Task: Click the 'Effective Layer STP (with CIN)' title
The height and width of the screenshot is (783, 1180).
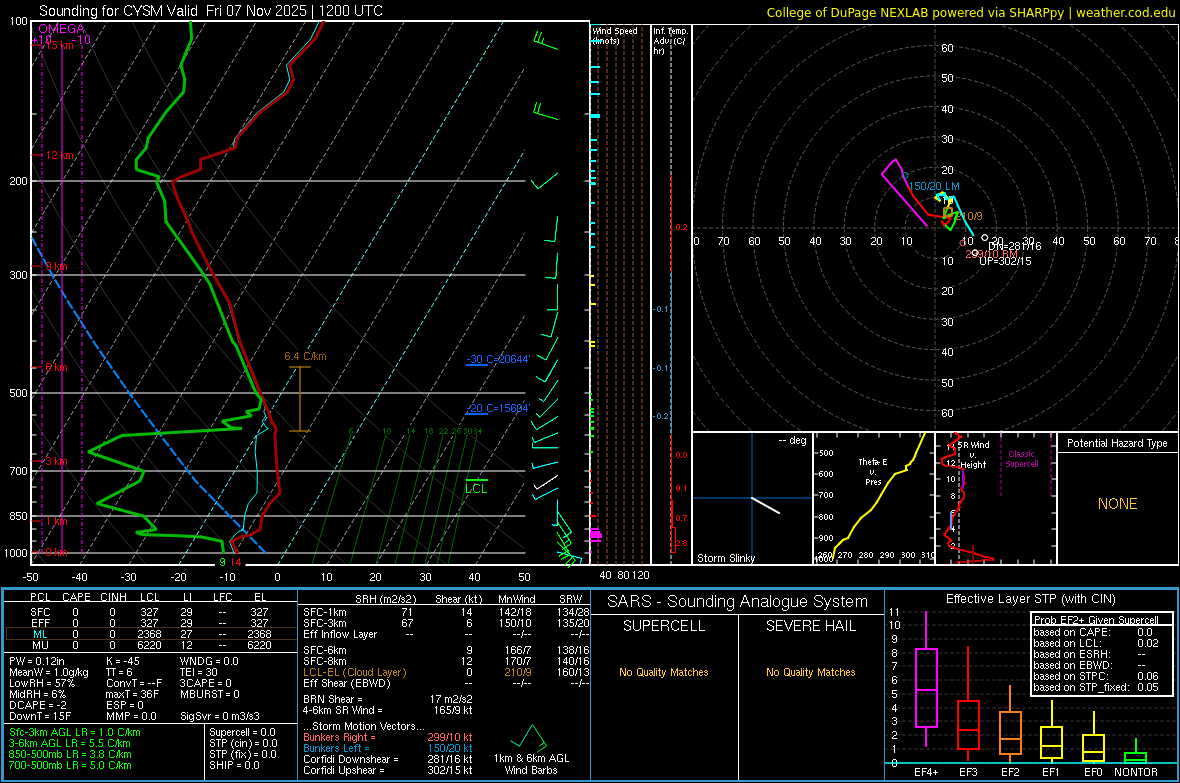Action: coord(1030,599)
